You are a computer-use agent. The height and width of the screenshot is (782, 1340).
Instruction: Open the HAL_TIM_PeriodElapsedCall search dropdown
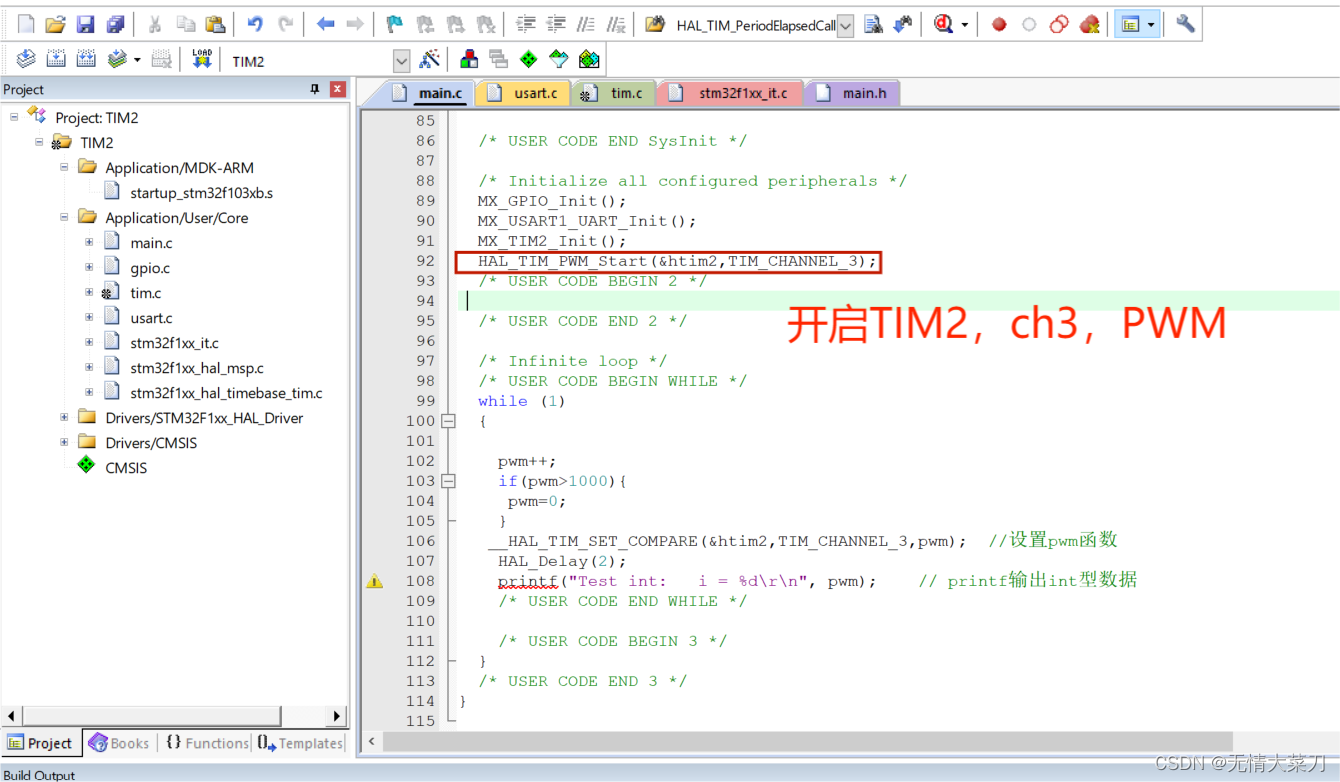coord(846,26)
